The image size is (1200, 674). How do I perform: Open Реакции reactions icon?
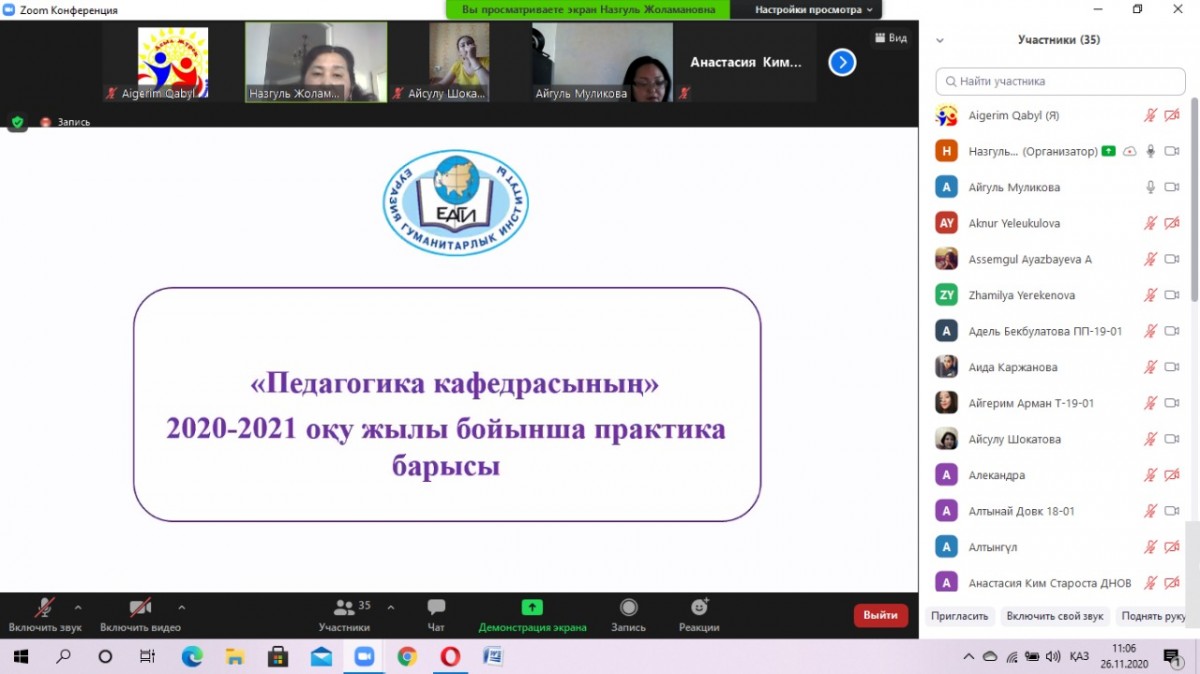click(699, 608)
